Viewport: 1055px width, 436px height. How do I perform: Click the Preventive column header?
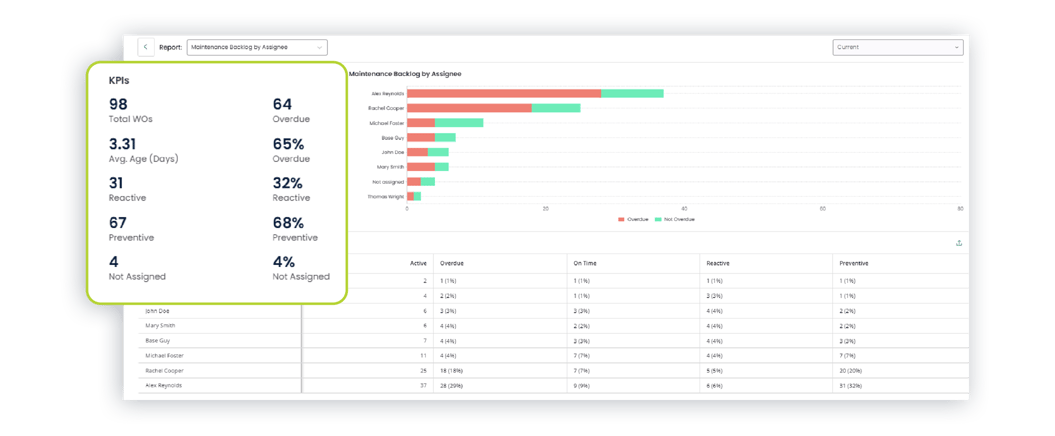click(854, 263)
